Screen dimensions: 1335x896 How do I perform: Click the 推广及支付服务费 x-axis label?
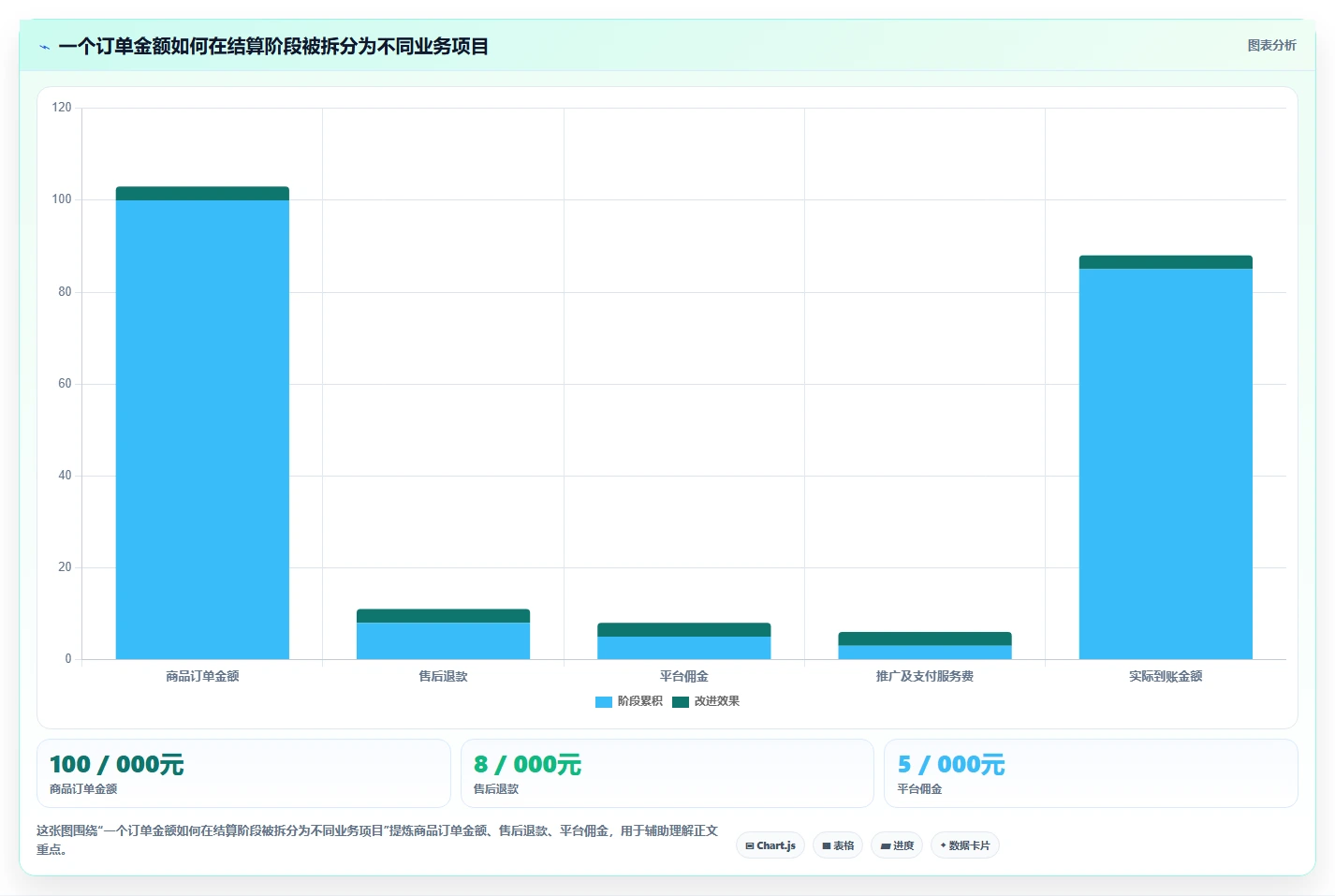pos(925,676)
